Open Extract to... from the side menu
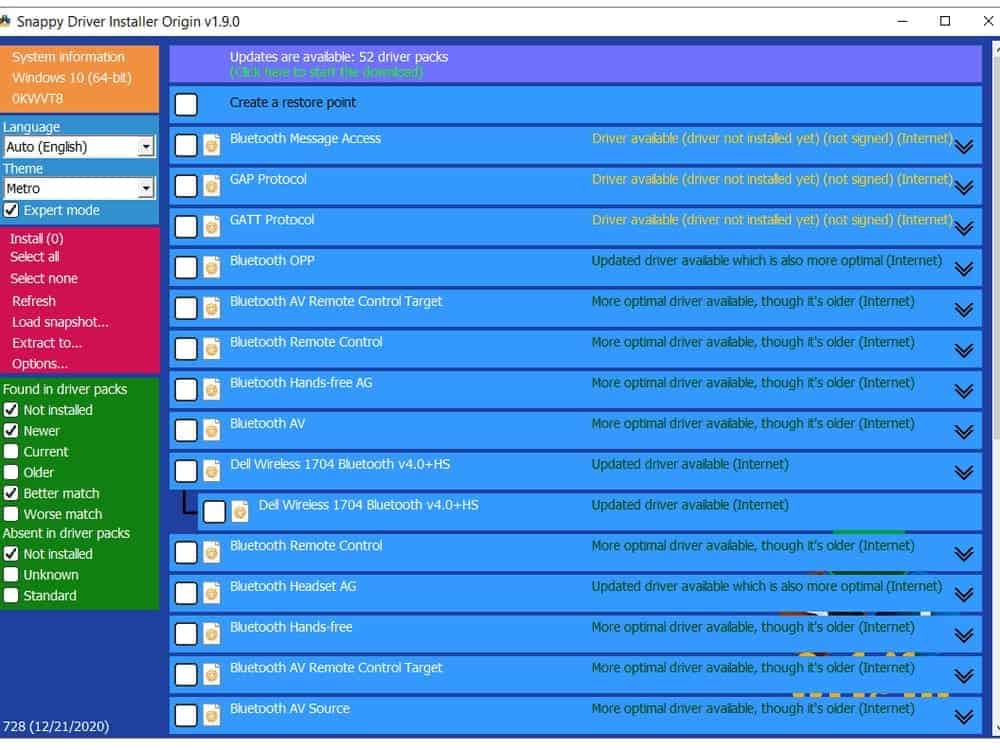The width and height of the screenshot is (1000, 750). (x=47, y=343)
